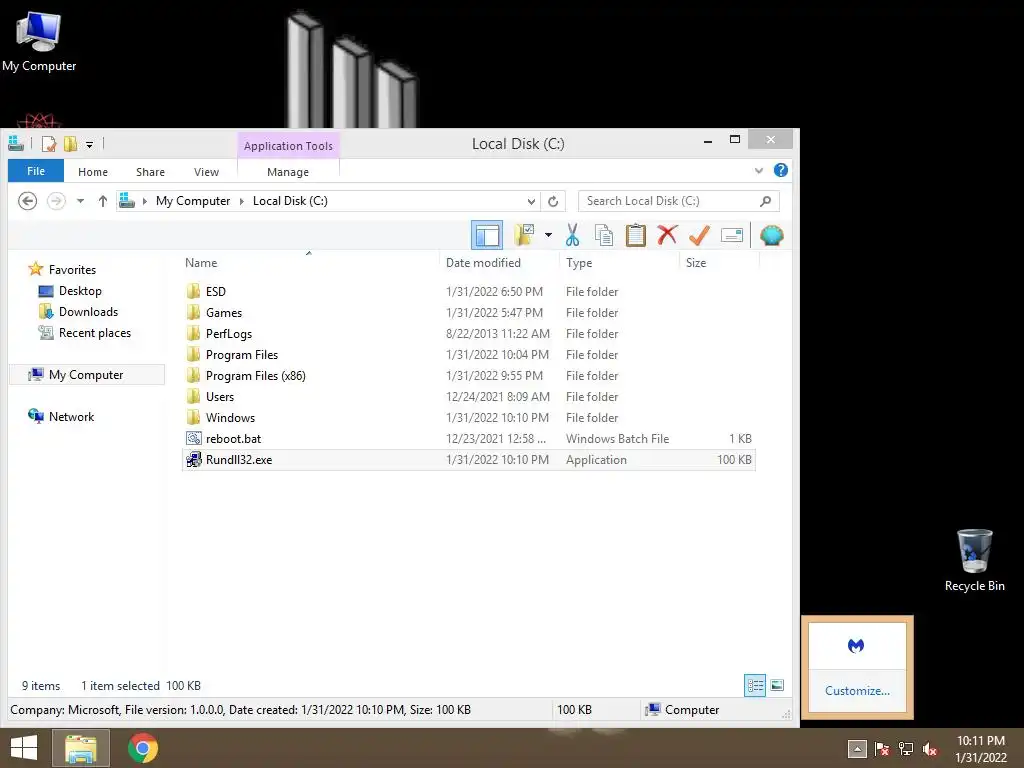Expand the folder options dropdown arrow
Image resolution: width=1024 pixels, height=768 pixels.
coord(548,235)
